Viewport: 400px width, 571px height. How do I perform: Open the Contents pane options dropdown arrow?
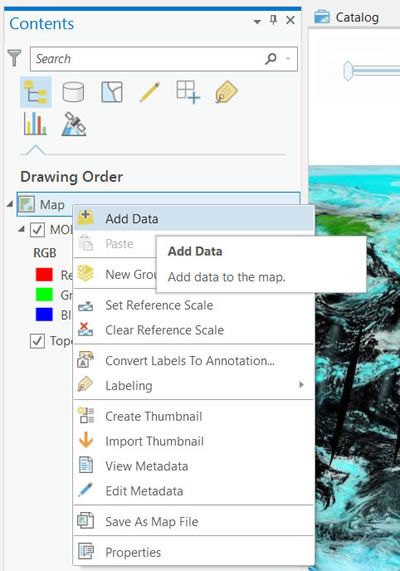257,21
